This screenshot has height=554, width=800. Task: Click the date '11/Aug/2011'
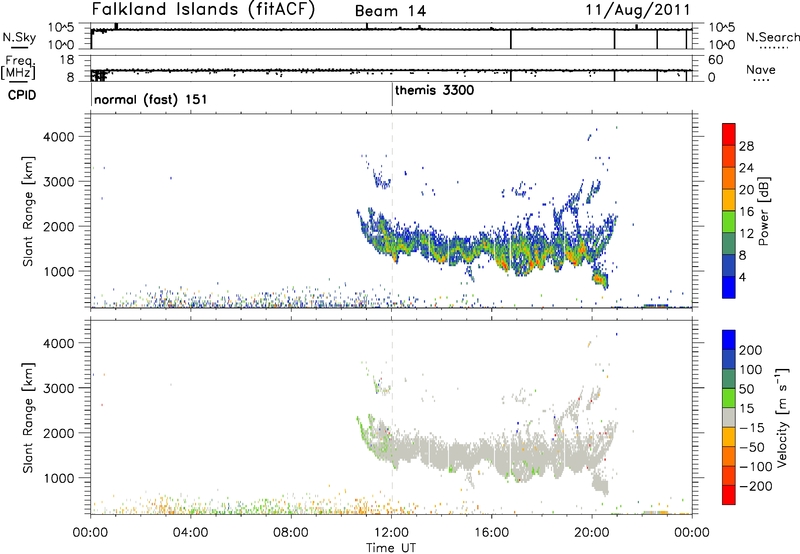638,10
